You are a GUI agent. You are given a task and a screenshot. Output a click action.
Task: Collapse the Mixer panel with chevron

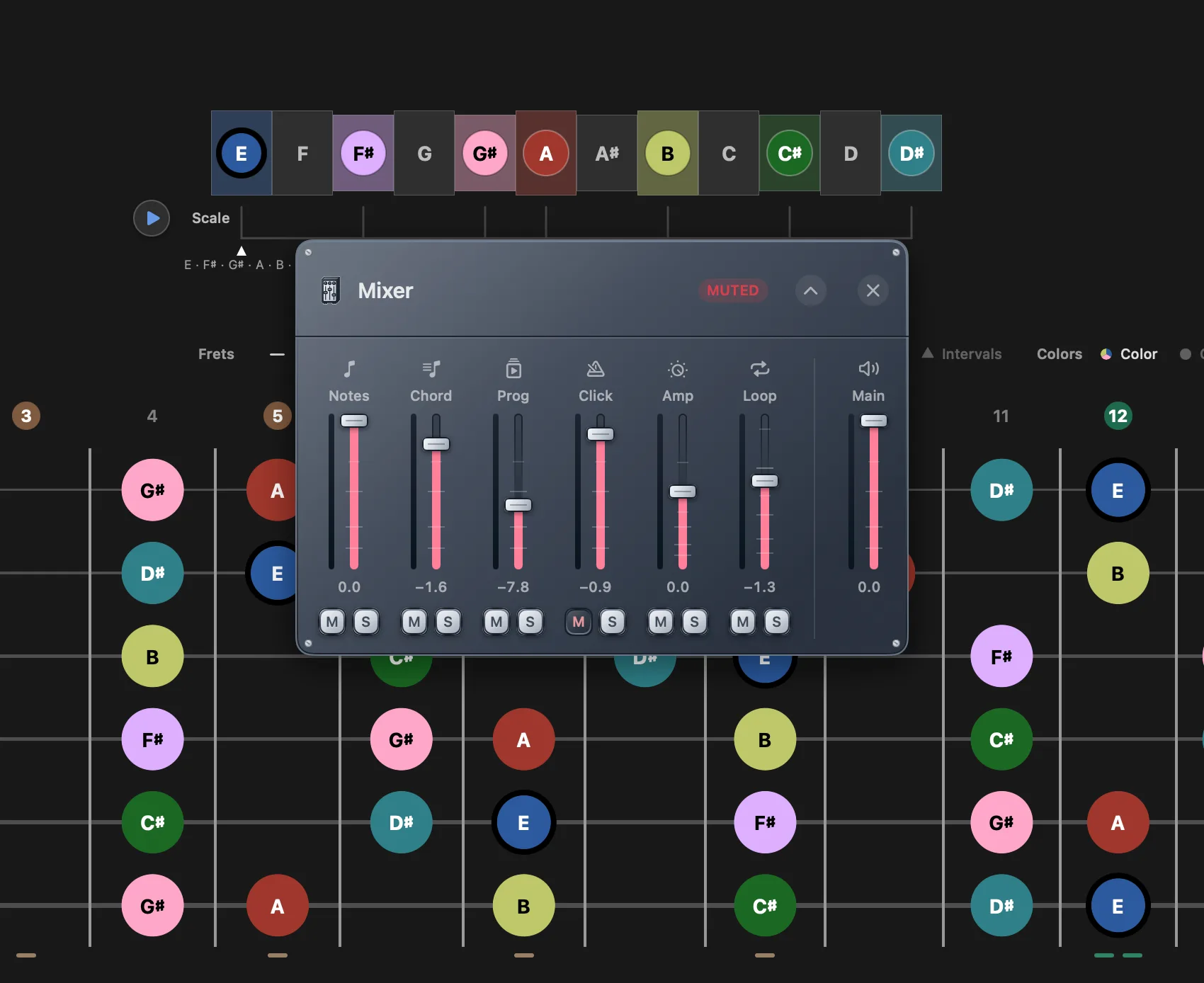(811, 290)
